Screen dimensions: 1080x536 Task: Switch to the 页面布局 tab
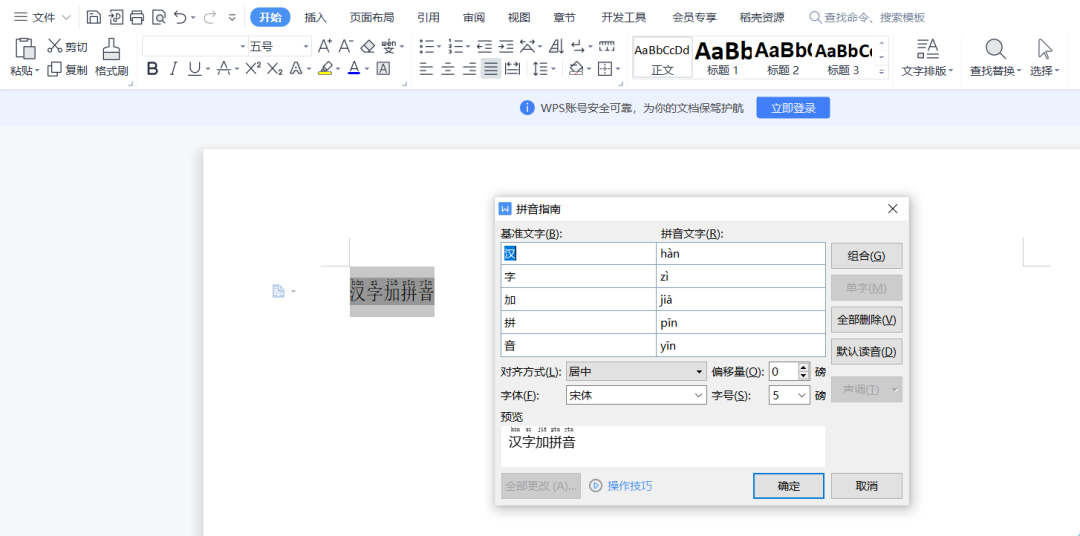(372, 17)
